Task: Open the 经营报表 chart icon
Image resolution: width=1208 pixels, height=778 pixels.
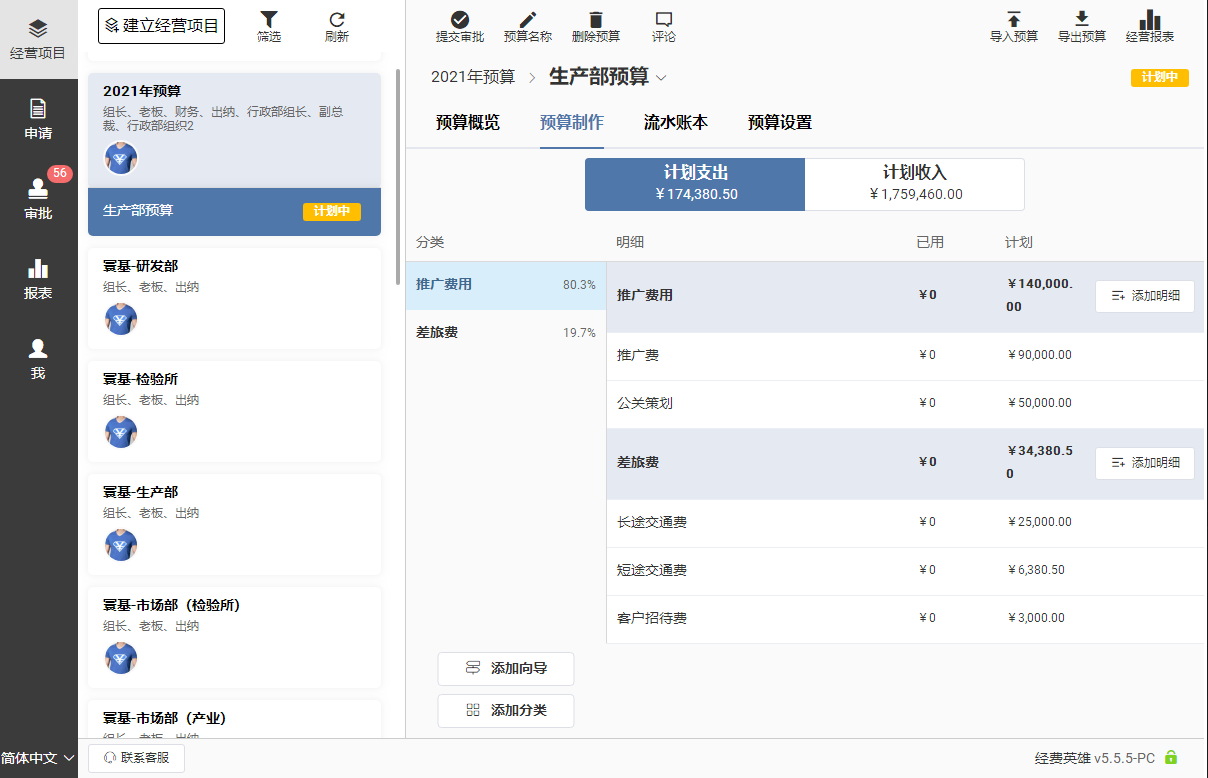Action: tap(1149, 20)
